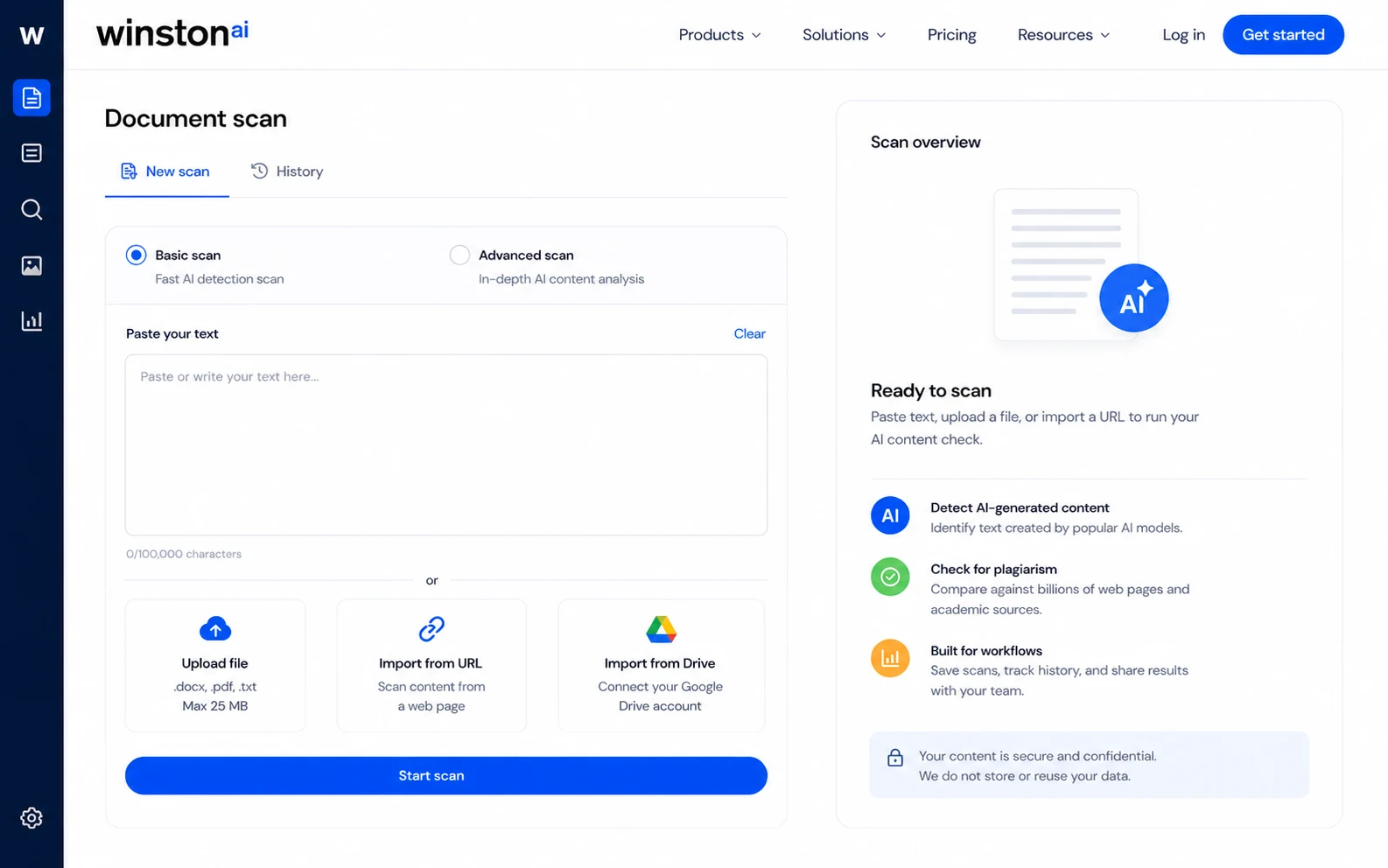The width and height of the screenshot is (1388, 868).
Task: Click the Detect AI-generated content label
Action: point(1020,507)
